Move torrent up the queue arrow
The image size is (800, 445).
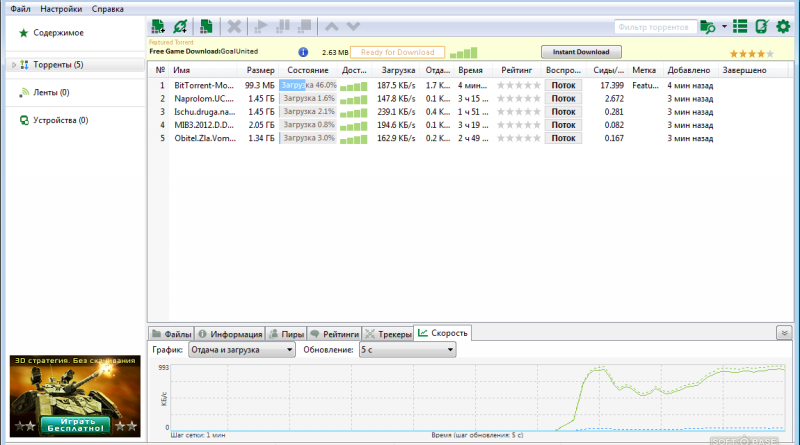(332, 26)
